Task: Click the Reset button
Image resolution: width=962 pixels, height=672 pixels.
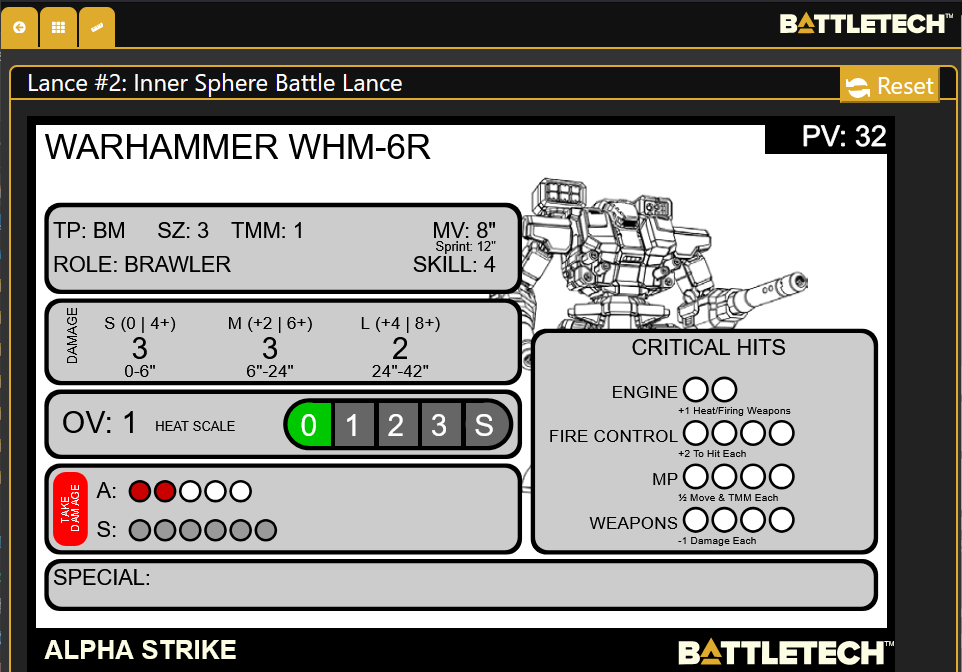Action: pos(890,85)
